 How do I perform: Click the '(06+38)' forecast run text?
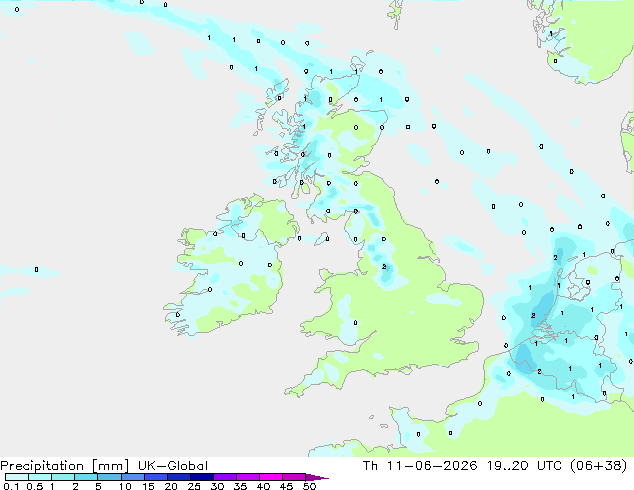click(599, 466)
